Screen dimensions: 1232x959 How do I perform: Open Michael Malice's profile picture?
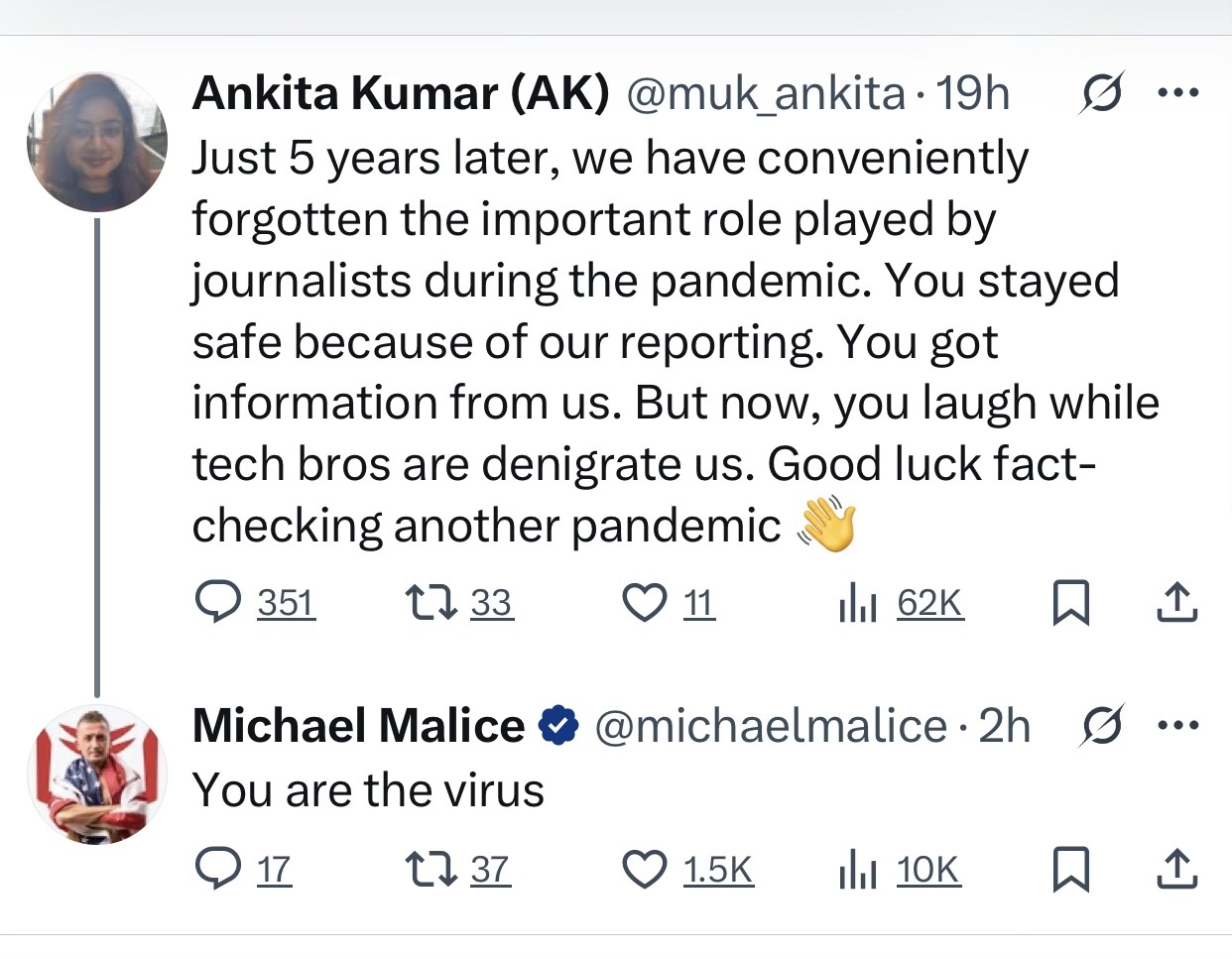pyautogui.click(x=97, y=775)
